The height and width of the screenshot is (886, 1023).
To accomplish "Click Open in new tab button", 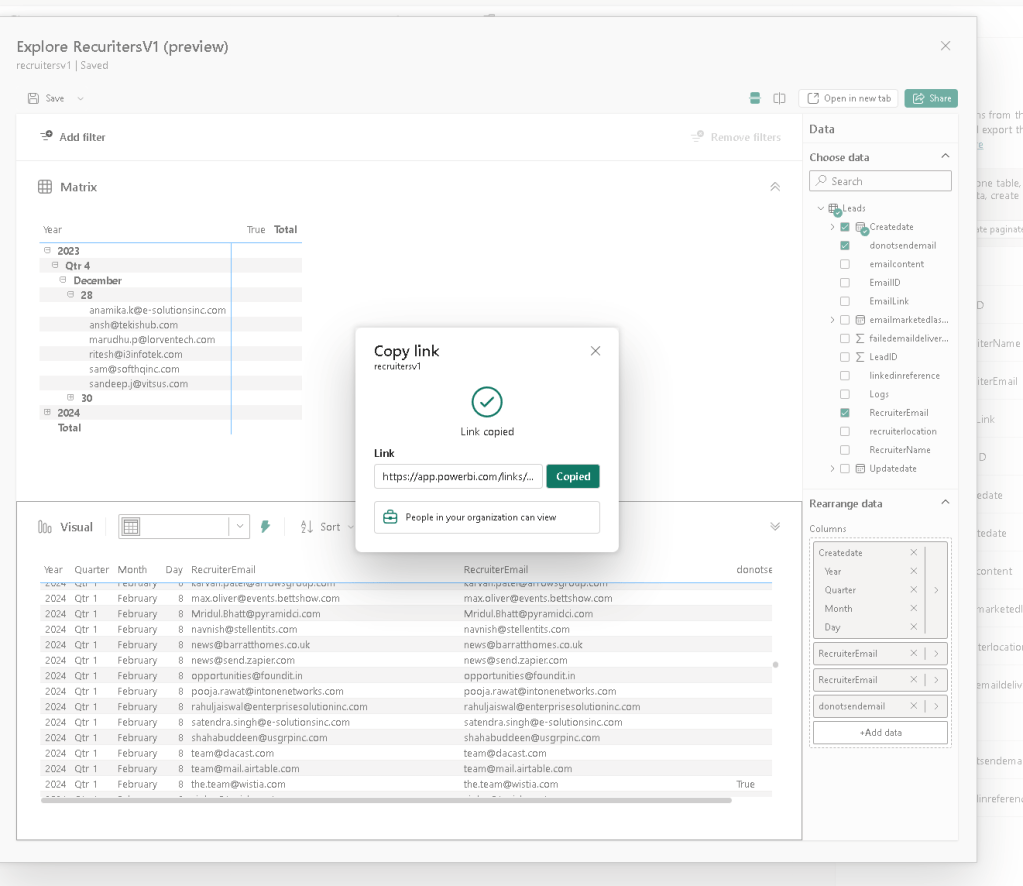I will point(848,99).
